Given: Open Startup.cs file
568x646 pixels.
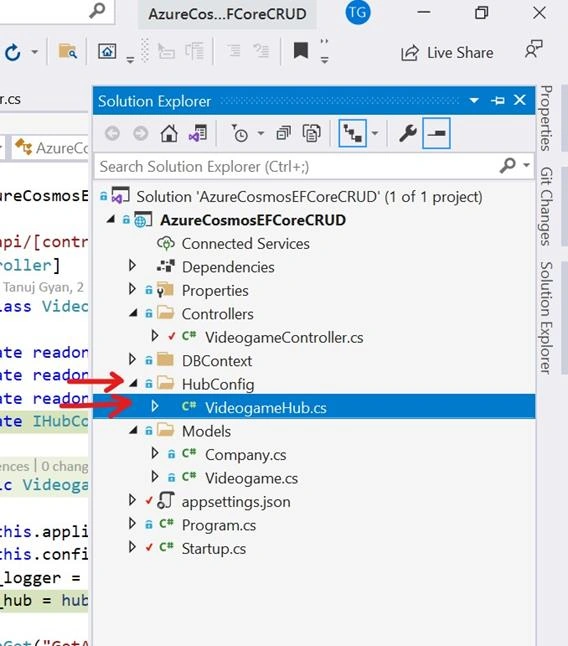Looking at the screenshot, I should tap(214, 549).
